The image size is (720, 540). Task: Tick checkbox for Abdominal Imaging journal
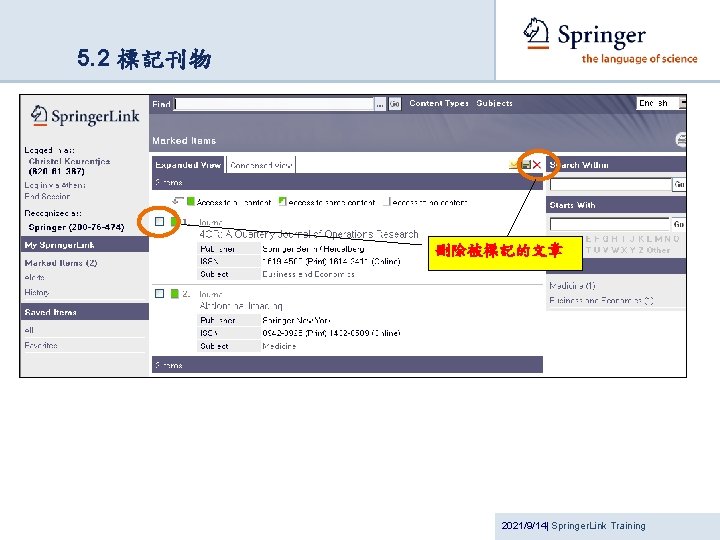(x=159, y=293)
